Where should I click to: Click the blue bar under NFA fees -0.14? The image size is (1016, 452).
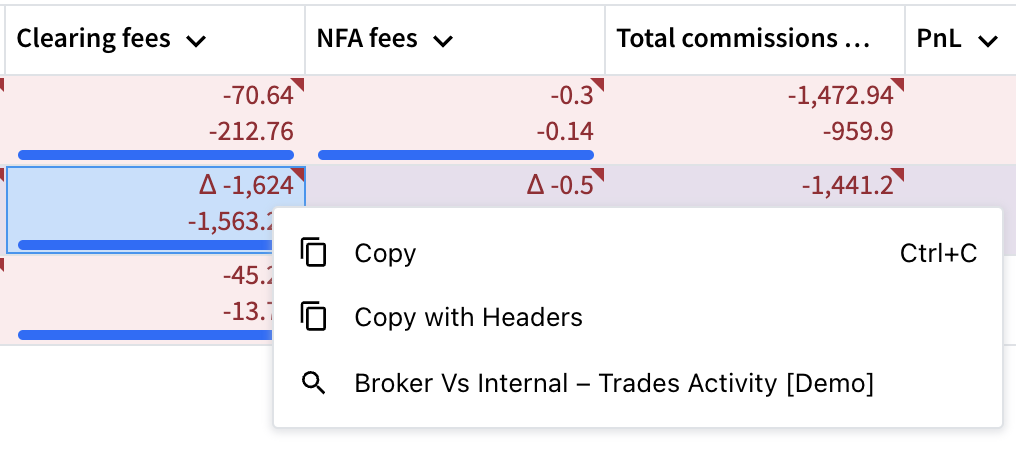[x=456, y=155]
